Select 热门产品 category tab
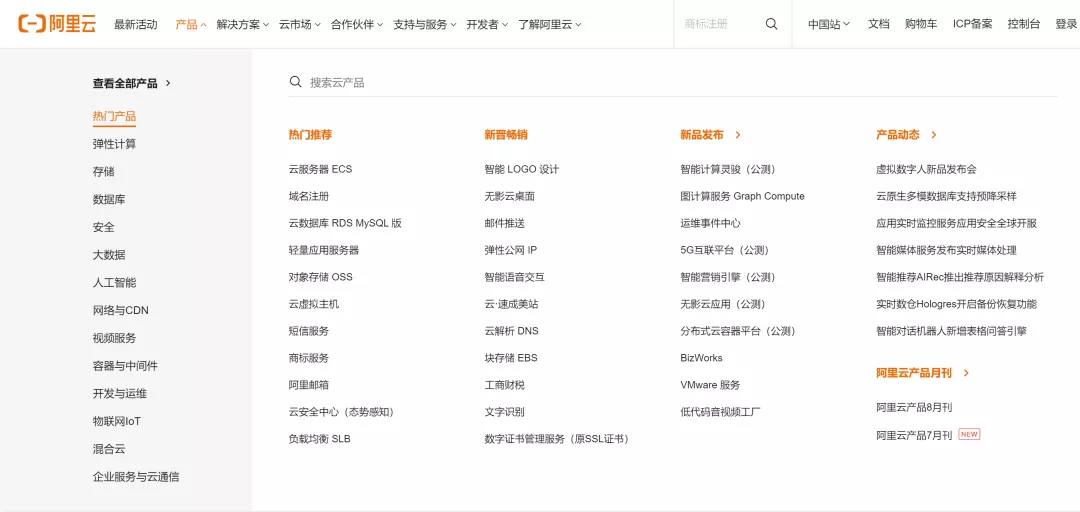This screenshot has width=1080, height=512. [114, 116]
